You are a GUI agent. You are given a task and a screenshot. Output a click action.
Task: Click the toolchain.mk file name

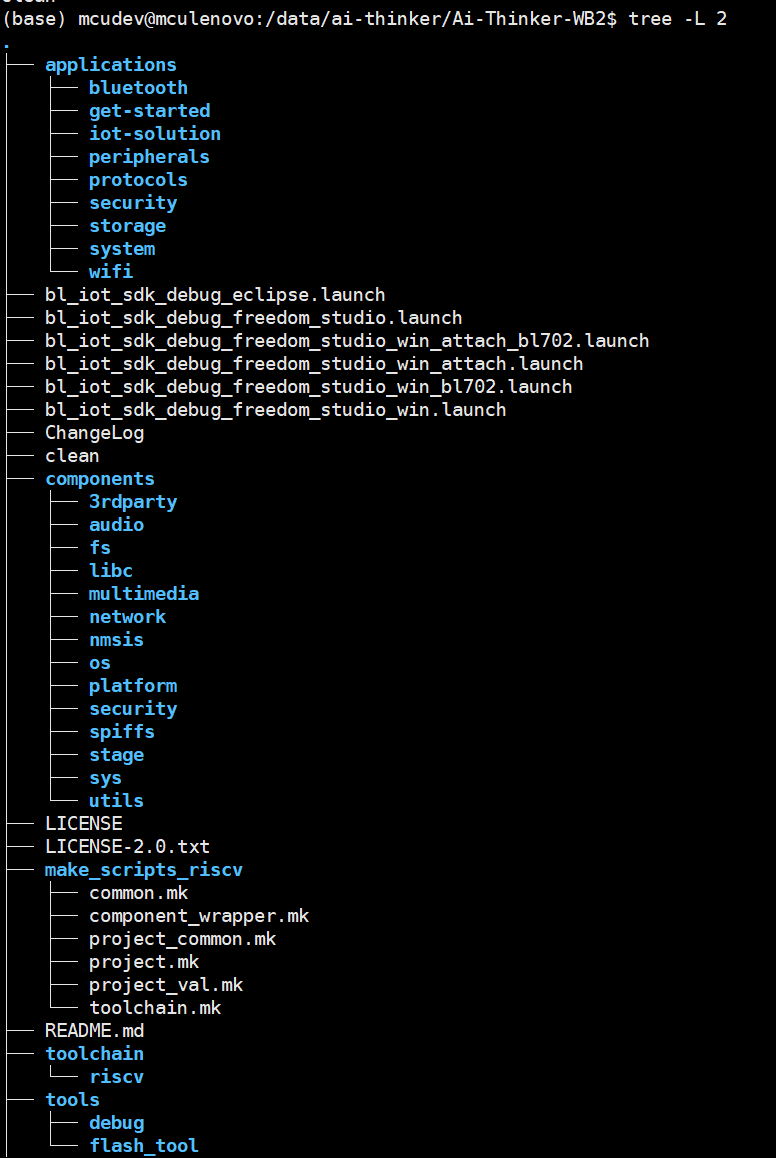point(155,1007)
